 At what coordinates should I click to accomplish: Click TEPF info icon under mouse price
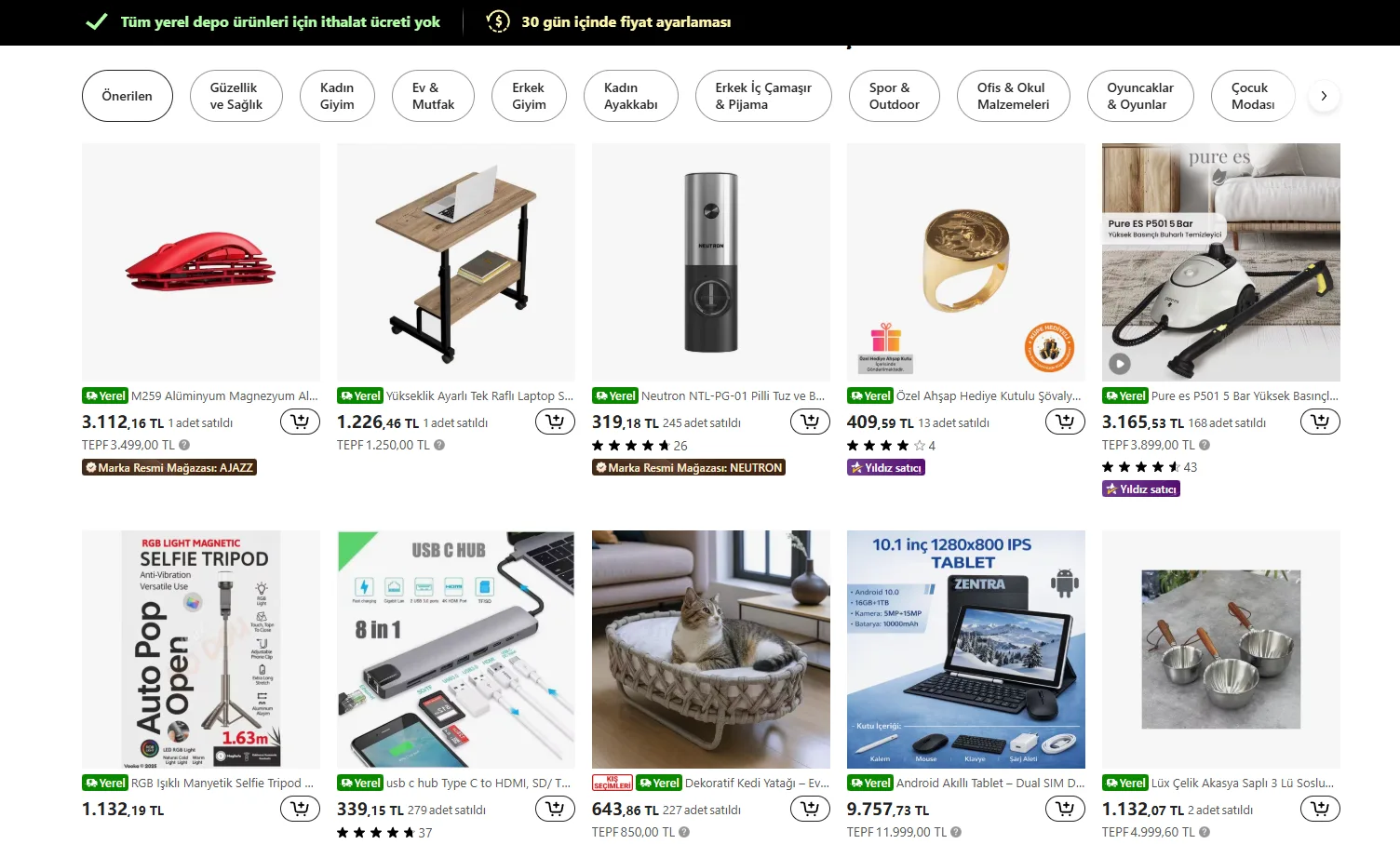(184, 446)
